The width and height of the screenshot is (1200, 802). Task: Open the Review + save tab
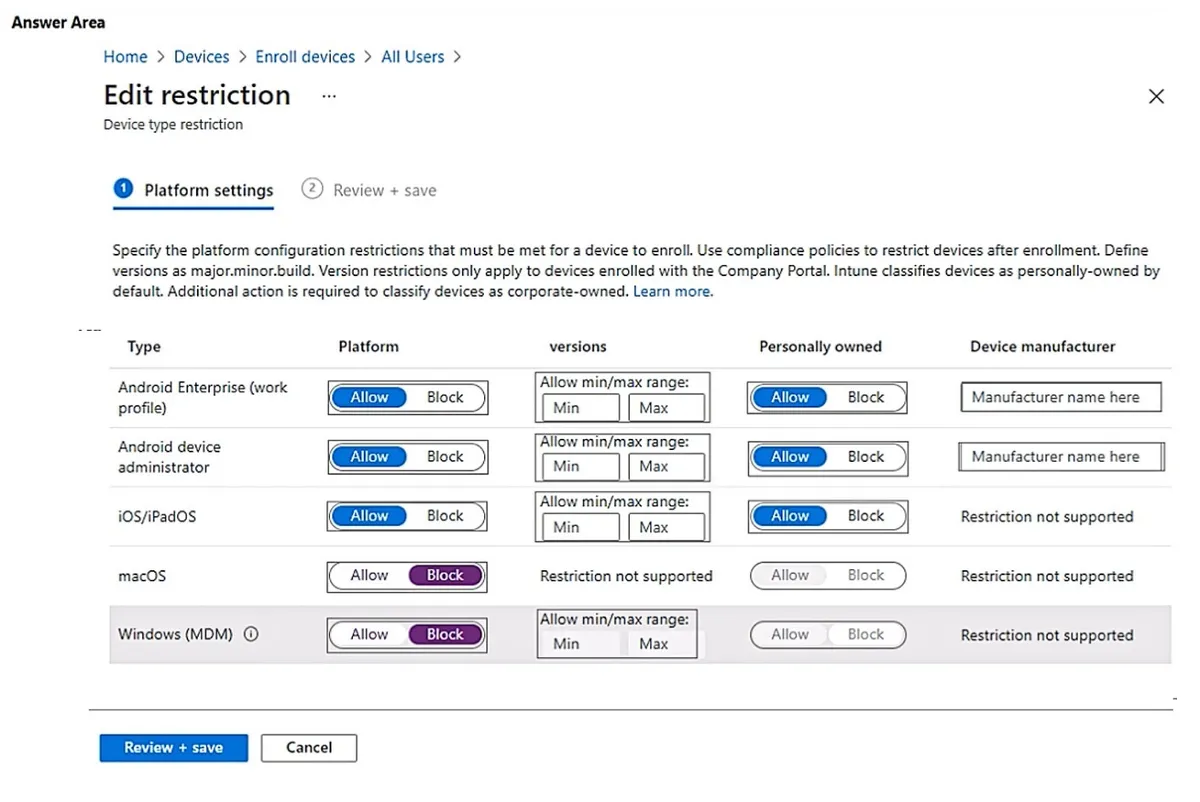(385, 190)
